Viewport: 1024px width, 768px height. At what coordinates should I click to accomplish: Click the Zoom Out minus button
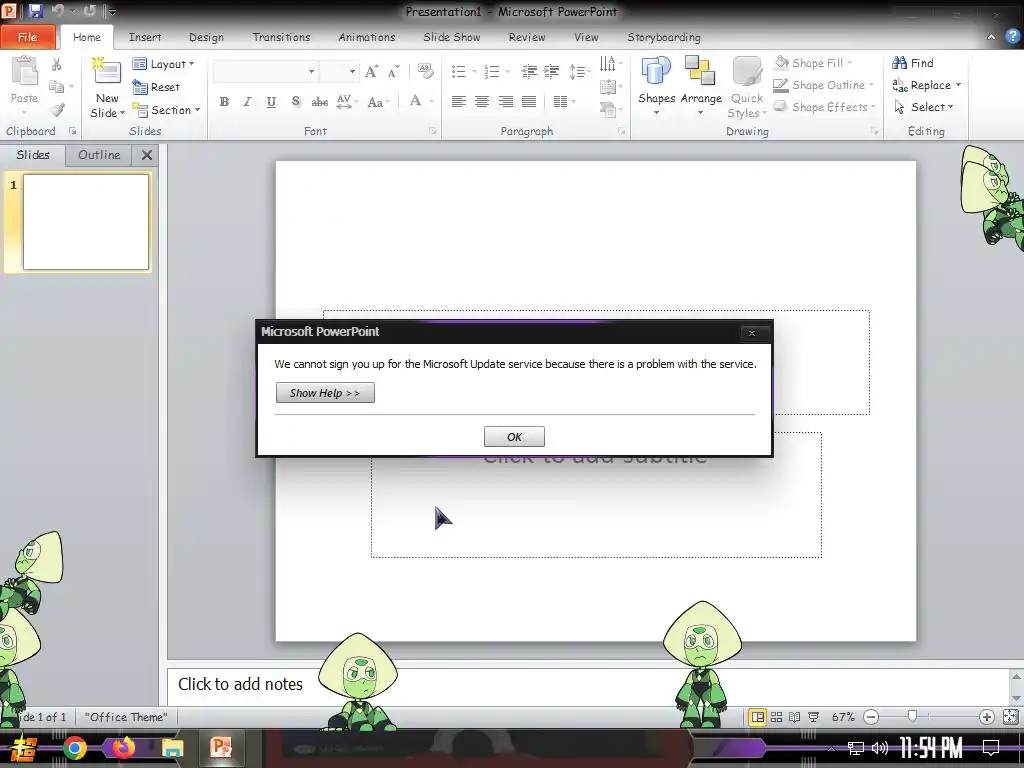click(871, 717)
